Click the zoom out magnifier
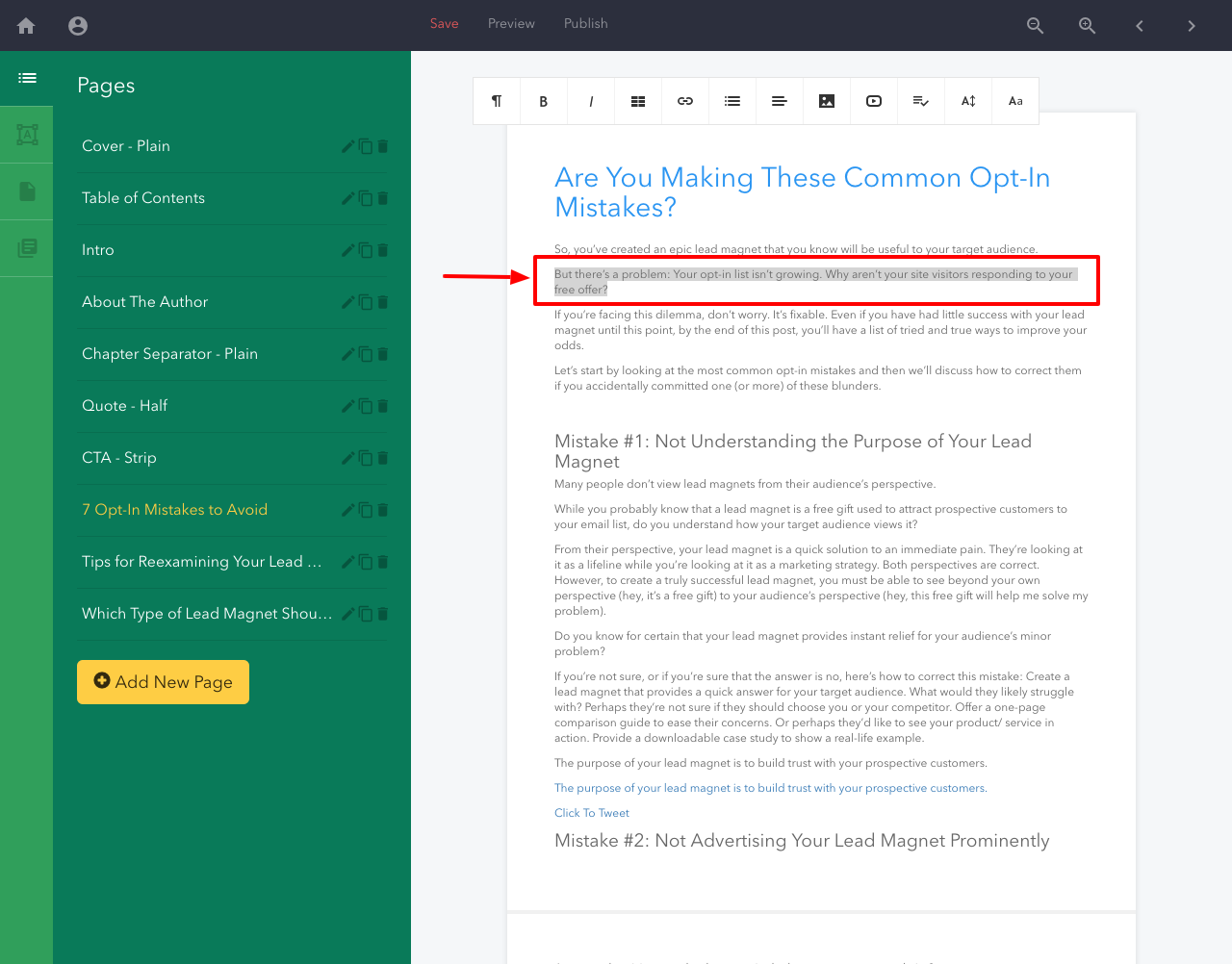 click(1035, 26)
